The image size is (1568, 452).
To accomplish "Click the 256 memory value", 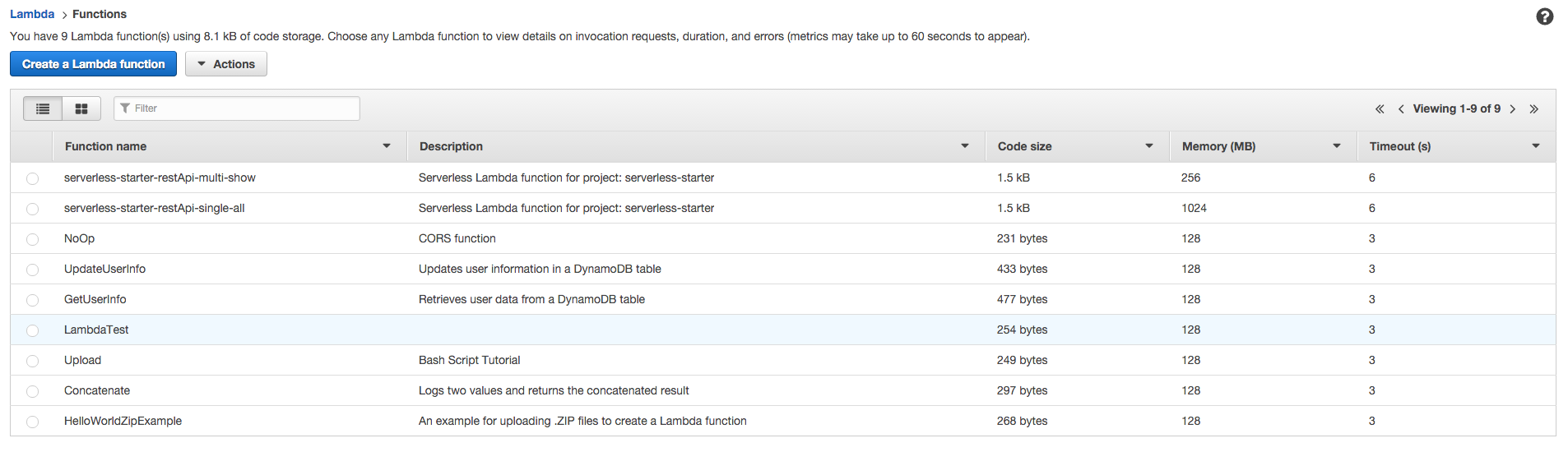I will click(1190, 178).
